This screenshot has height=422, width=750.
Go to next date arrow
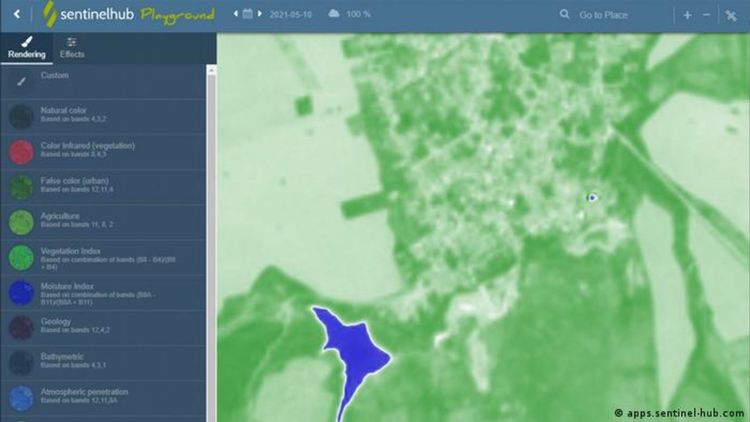click(260, 14)
